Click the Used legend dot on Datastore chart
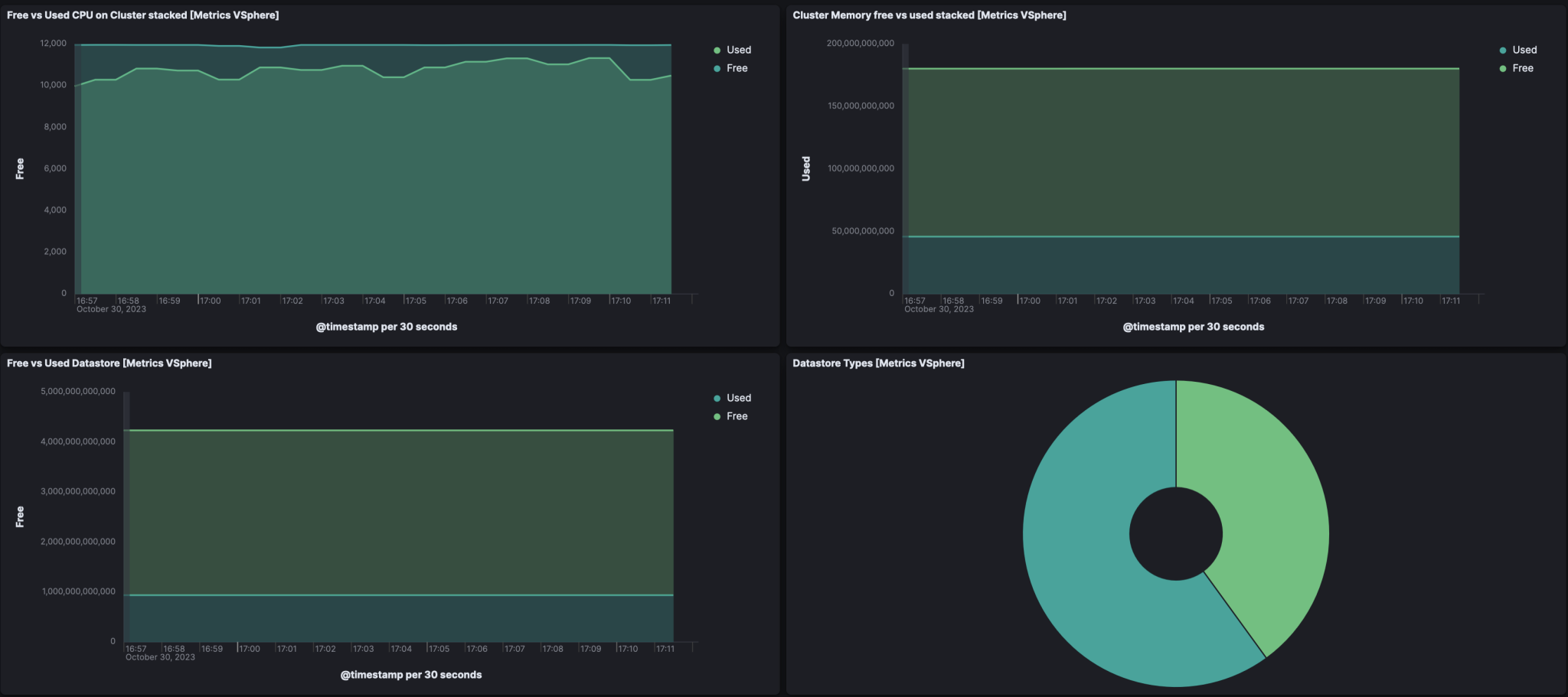Screen dimensions: 1568x697 [716, 398]
